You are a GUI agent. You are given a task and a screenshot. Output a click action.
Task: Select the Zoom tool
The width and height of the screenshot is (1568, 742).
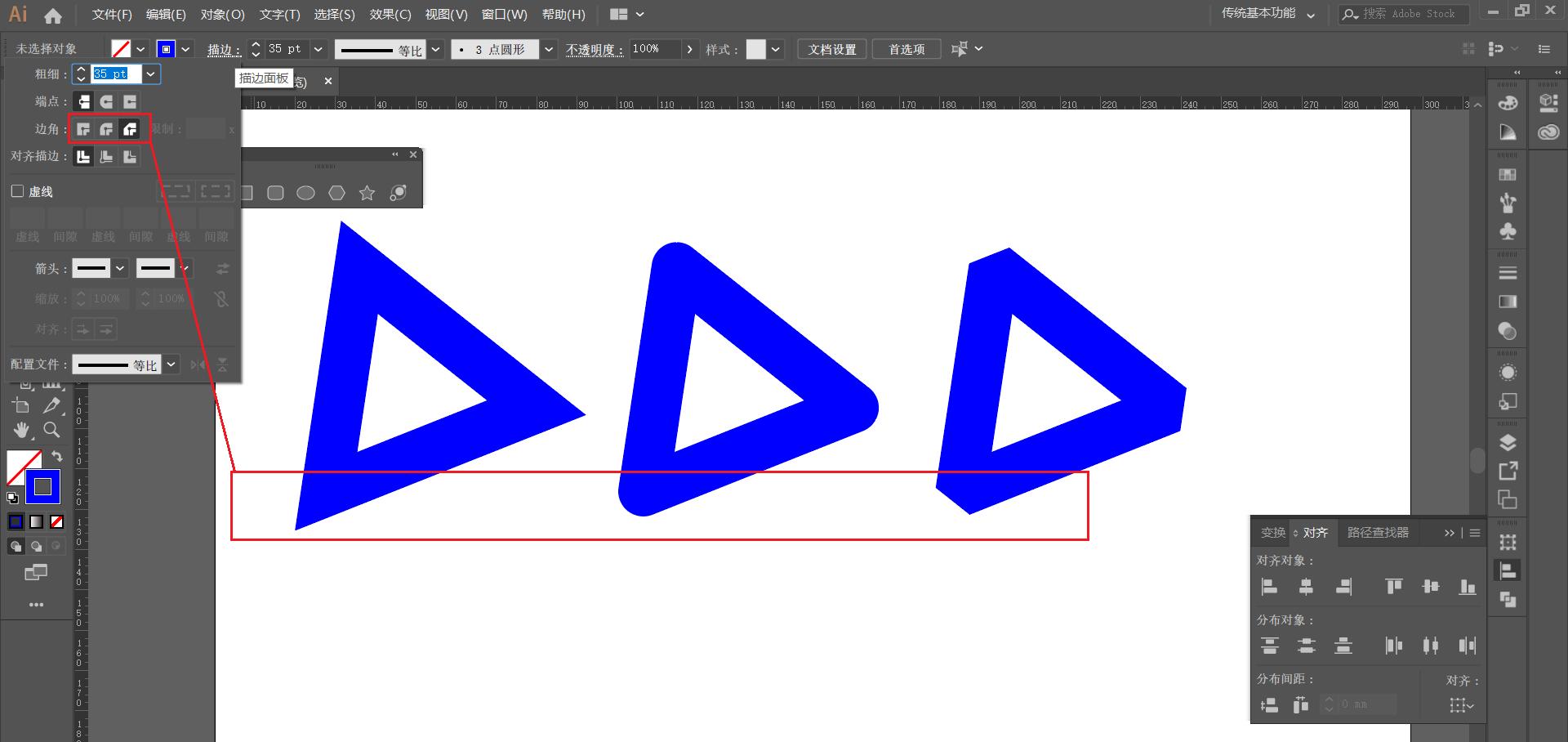click(x=51, y=430)
